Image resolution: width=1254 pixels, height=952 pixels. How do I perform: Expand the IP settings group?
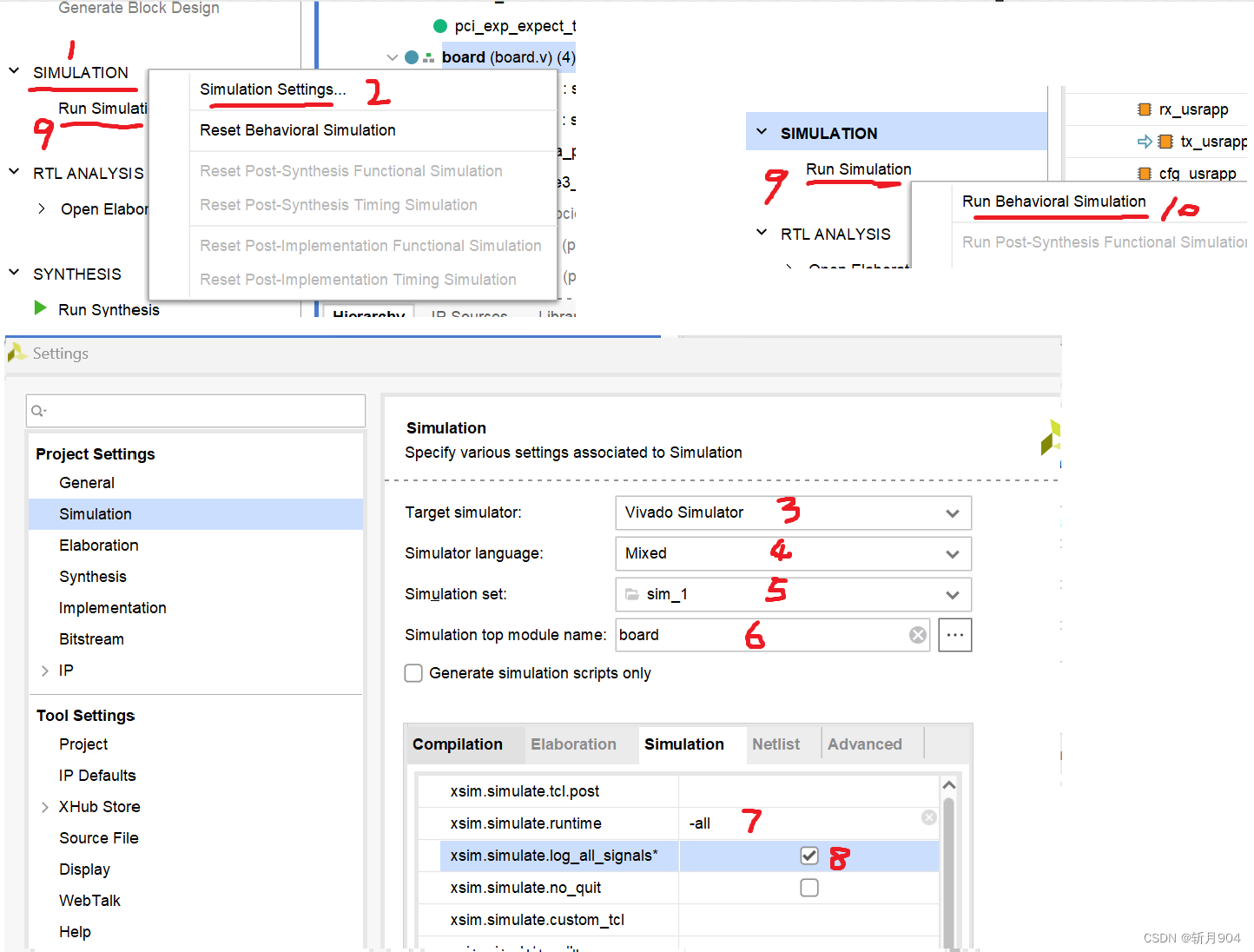click(x=44, y=671)
